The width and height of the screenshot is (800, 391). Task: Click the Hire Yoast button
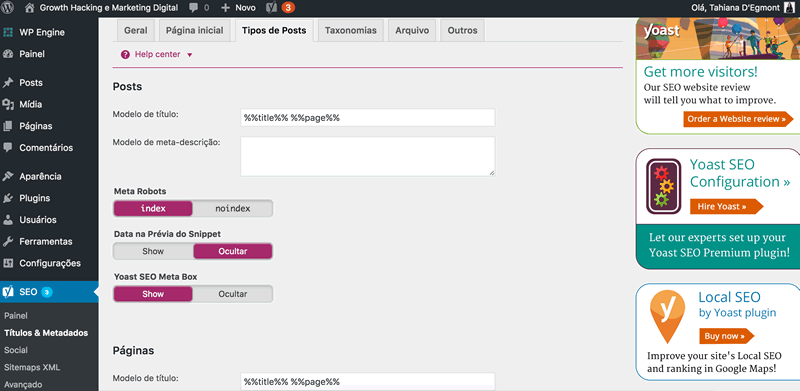pos(726,207)
